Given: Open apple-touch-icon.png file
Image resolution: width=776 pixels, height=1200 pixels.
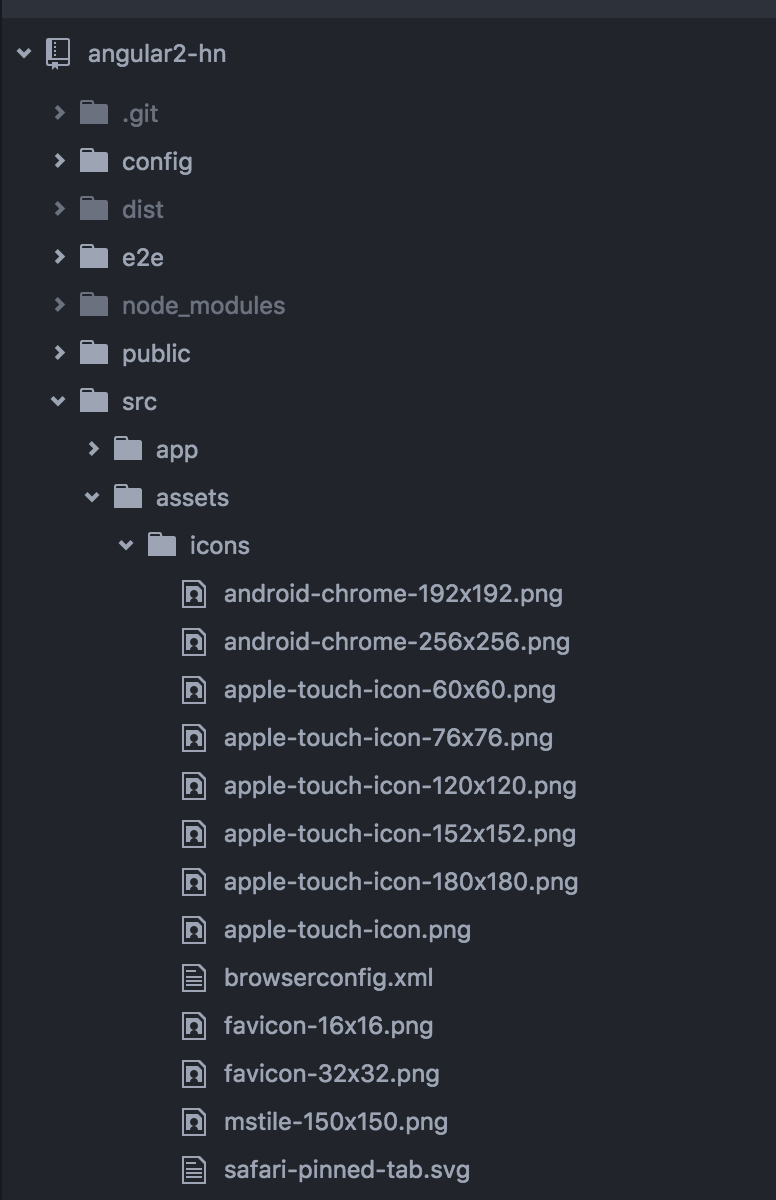Looking at the screenshot, I should click(x=347, y=930).
